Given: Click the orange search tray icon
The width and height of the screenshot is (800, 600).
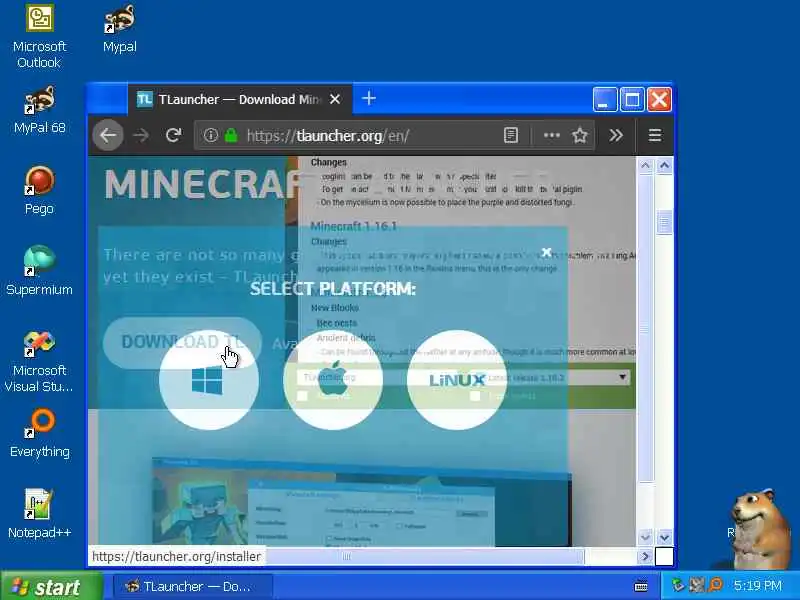Looking at the screenshot, I should [x=716, y=585].
